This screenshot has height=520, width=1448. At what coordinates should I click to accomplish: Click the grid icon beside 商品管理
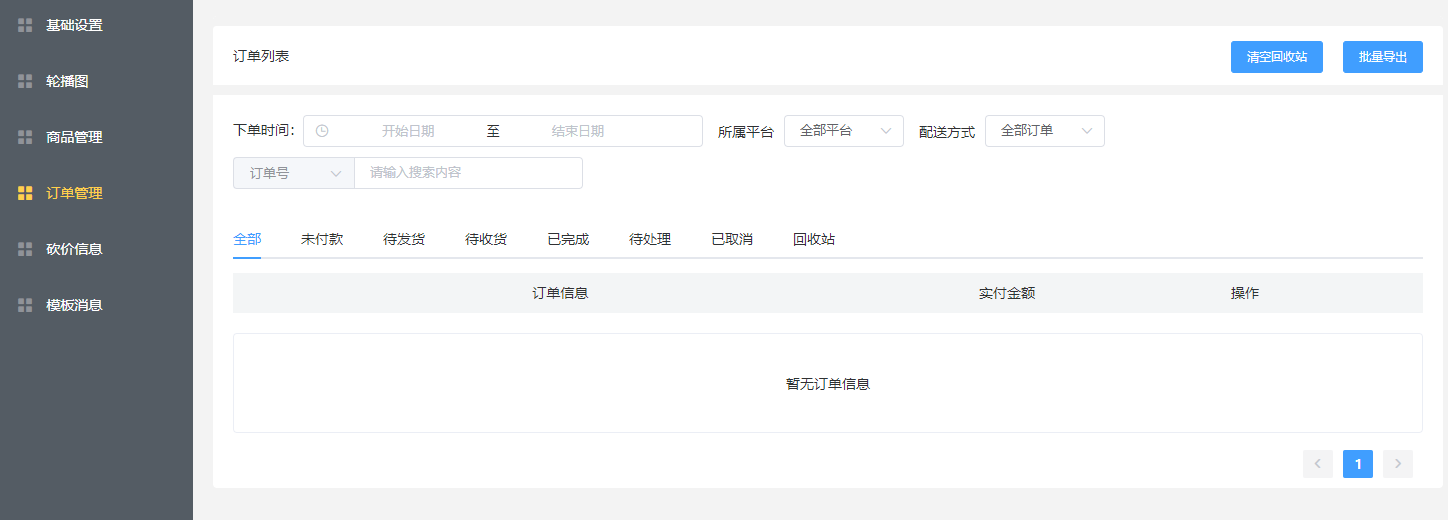[x=25, y=137]
